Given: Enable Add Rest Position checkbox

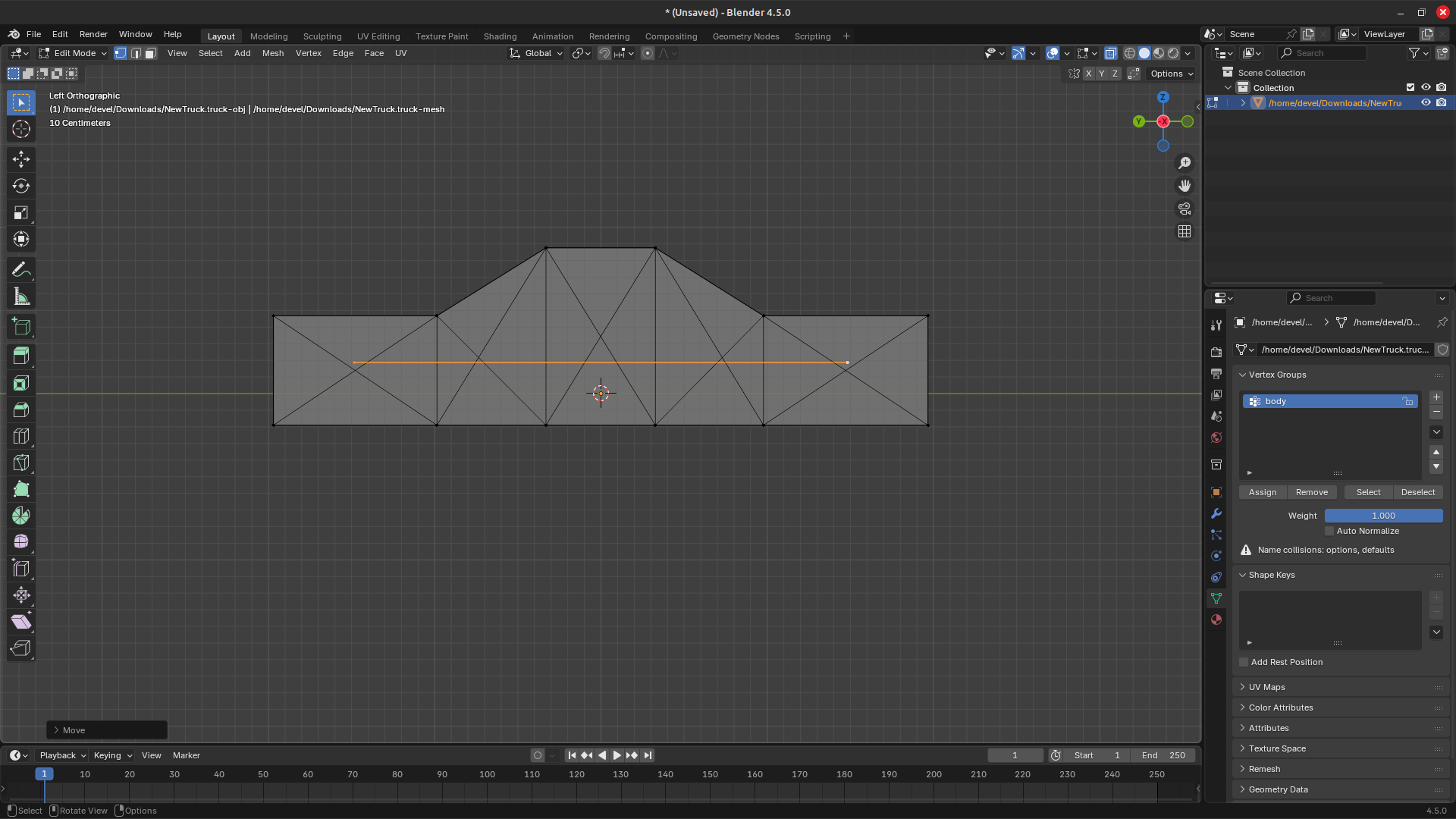Looking at the screenshot, I should (1244, 662).
